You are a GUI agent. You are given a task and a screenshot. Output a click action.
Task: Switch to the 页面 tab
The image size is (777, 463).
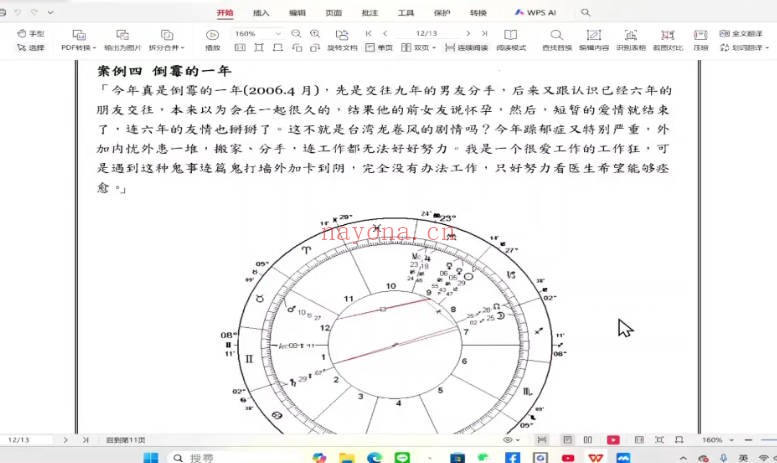coord(333,13)
